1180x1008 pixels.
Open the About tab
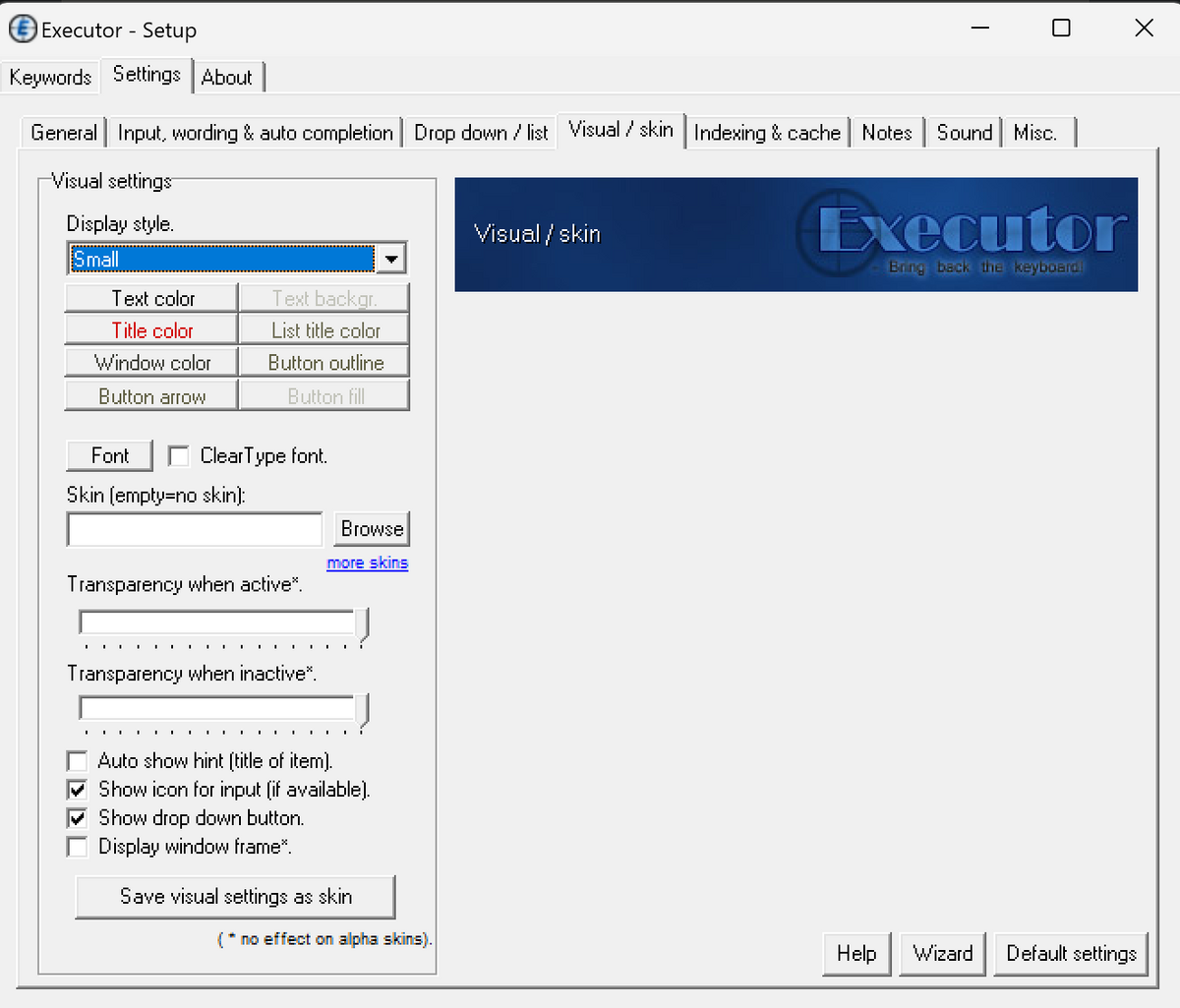[227, 78]
